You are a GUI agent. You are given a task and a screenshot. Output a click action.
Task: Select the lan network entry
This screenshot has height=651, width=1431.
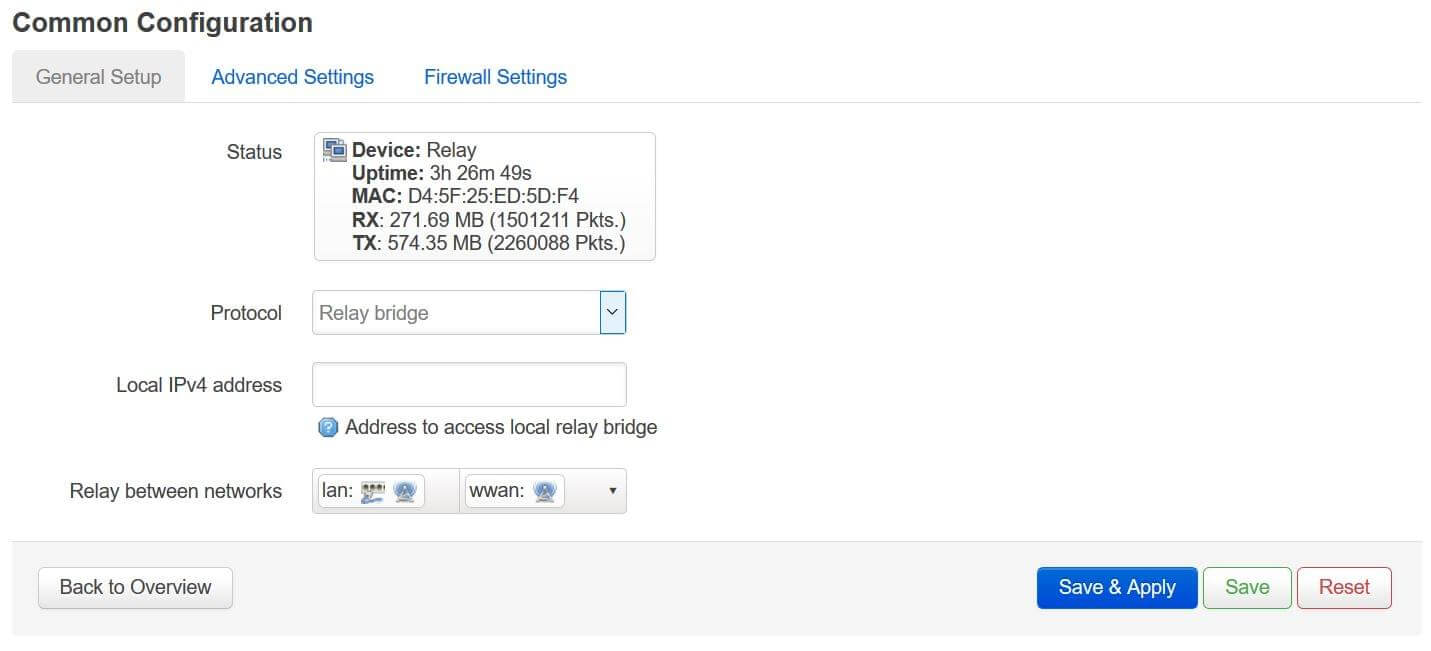pyautogui.click(x=338, y=491)
